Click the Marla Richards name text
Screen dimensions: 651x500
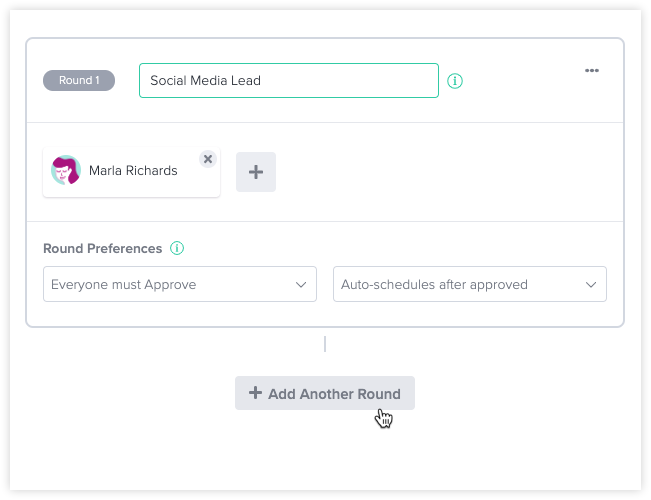point(133,171)
